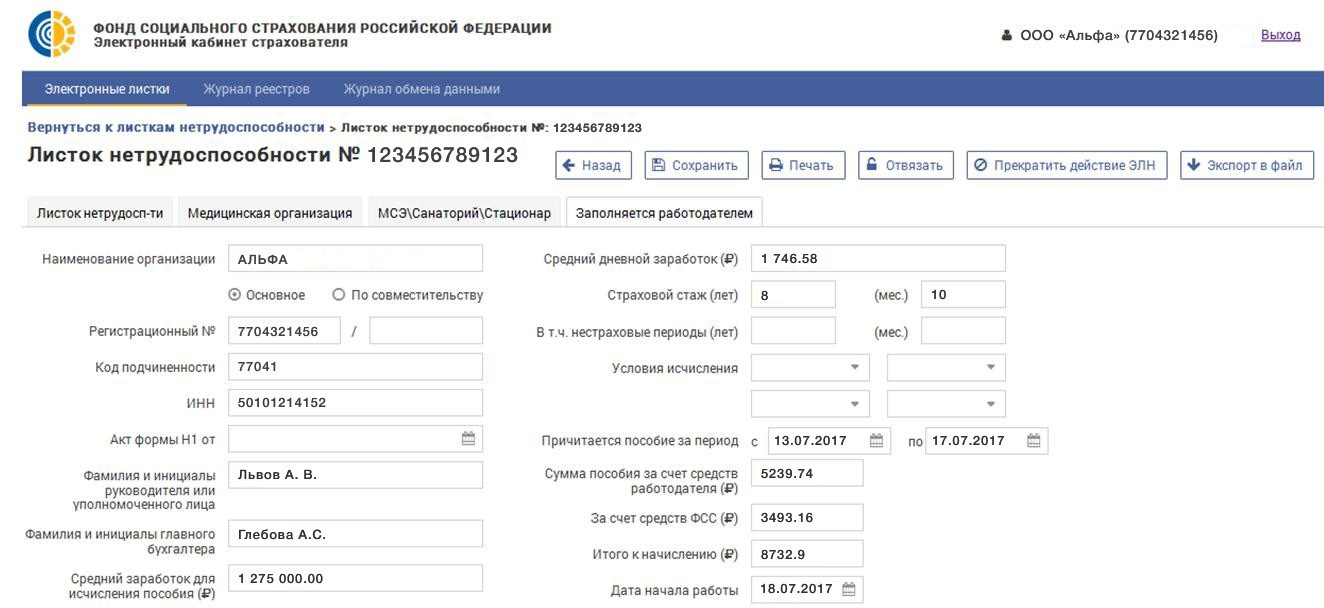Click the Выход logout link
Image resolution: width=1324 pixels, height=608 pixels.
point(1280,35)
